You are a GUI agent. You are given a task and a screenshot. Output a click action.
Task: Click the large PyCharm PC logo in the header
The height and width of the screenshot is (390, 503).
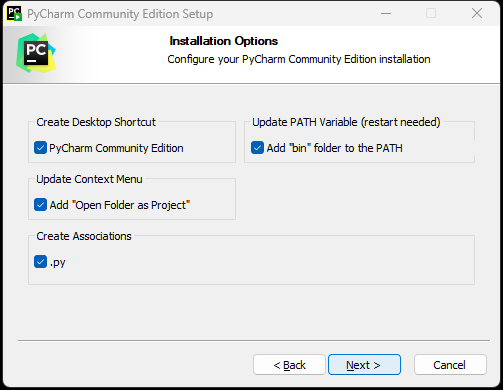click(x=36, y=53)
